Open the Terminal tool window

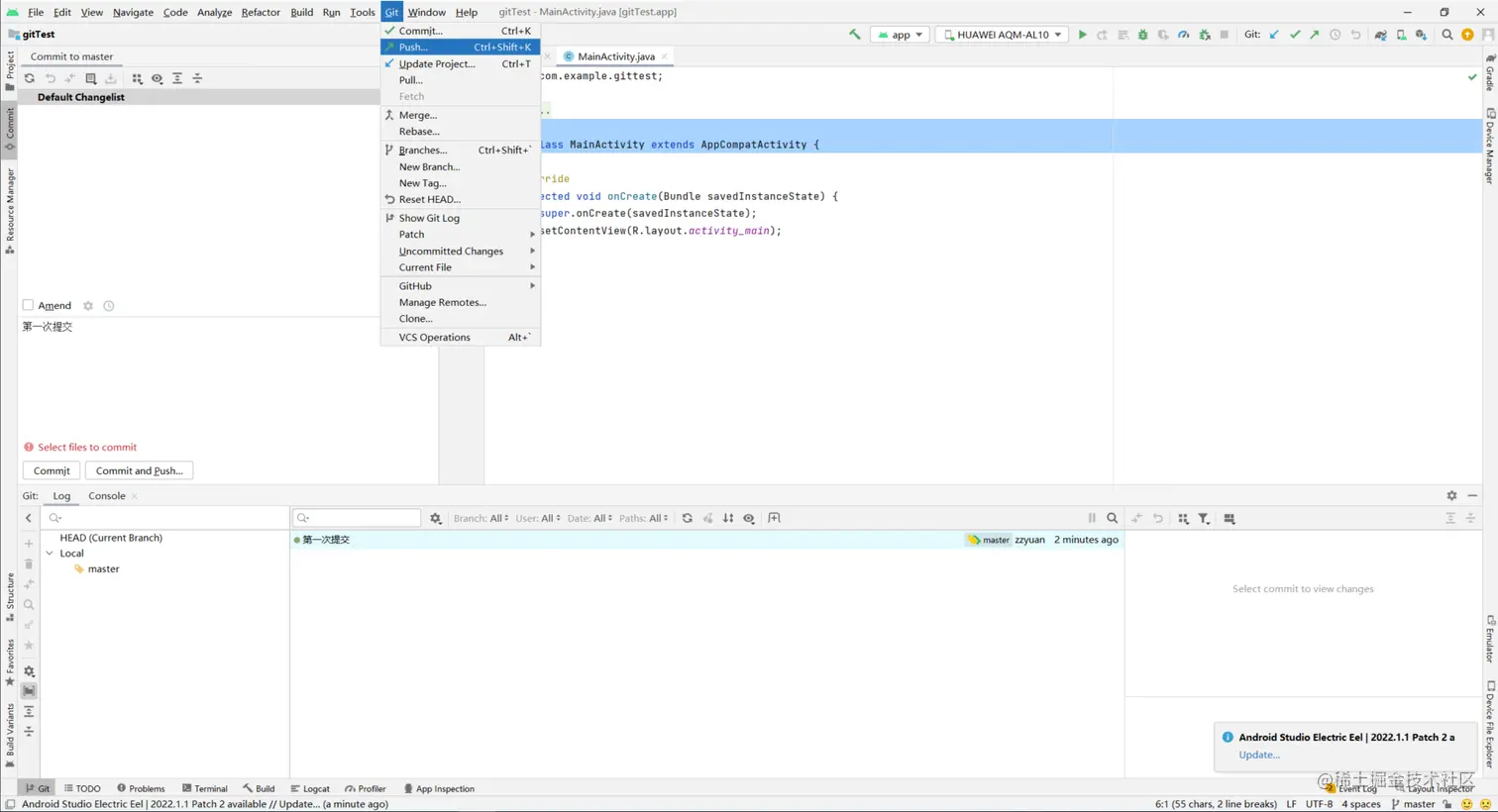coord(204,789)
